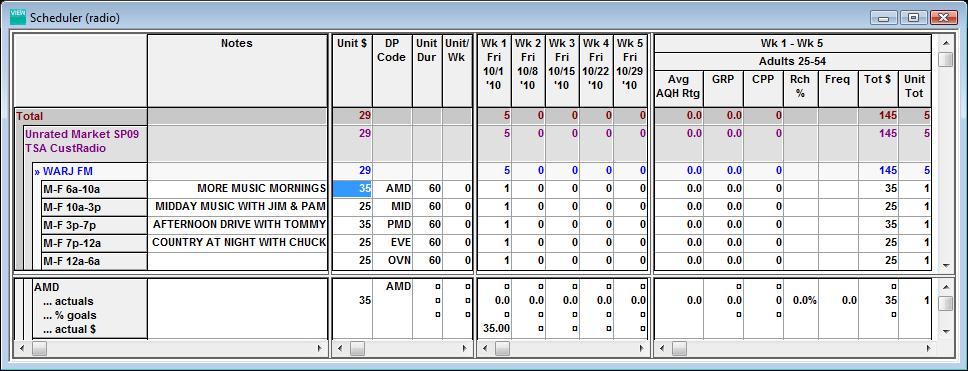The image size is (968, 371).
Task: Click the upper pane vertical scrollbar down arrow
Action: [x=945, y=265]
